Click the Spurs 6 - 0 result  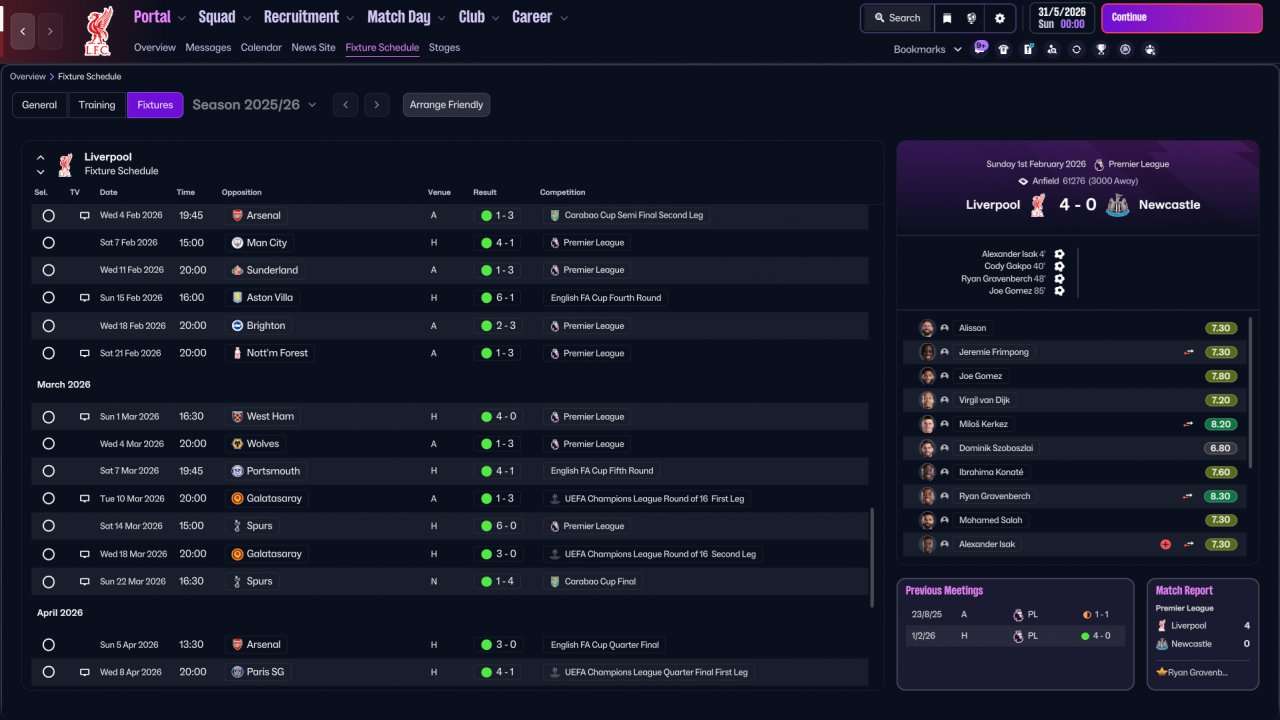[496, 526]
